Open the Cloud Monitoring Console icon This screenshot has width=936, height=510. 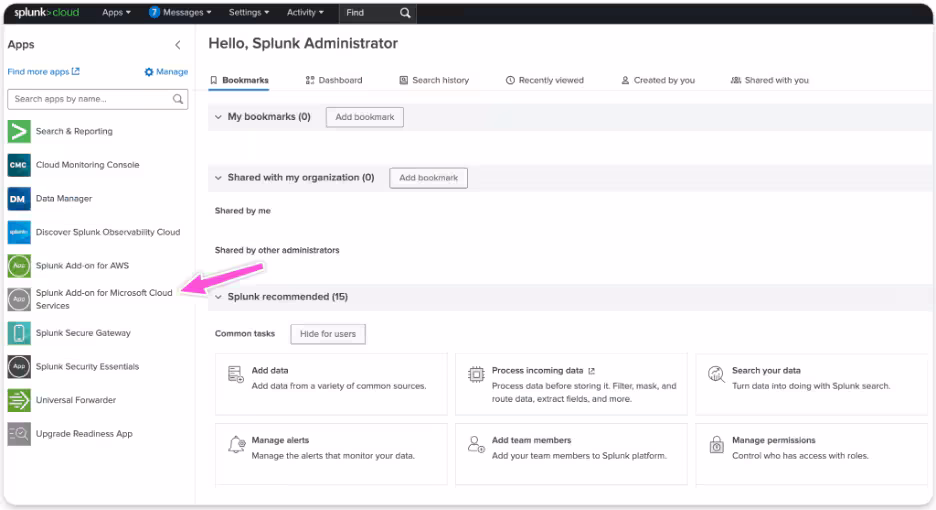point(19,165)
